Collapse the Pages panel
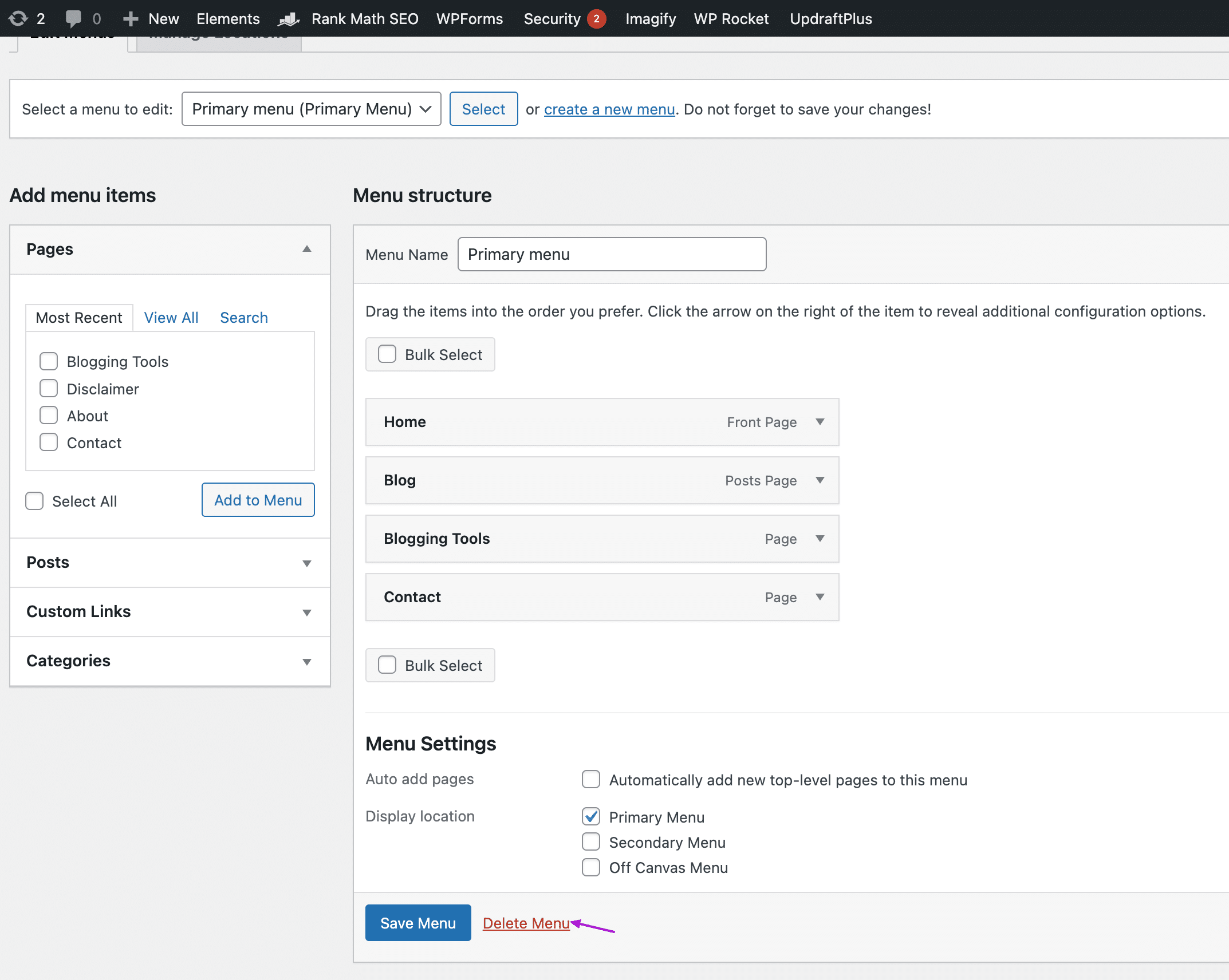The image size is (1229, 980). click(x=307, y=249)
